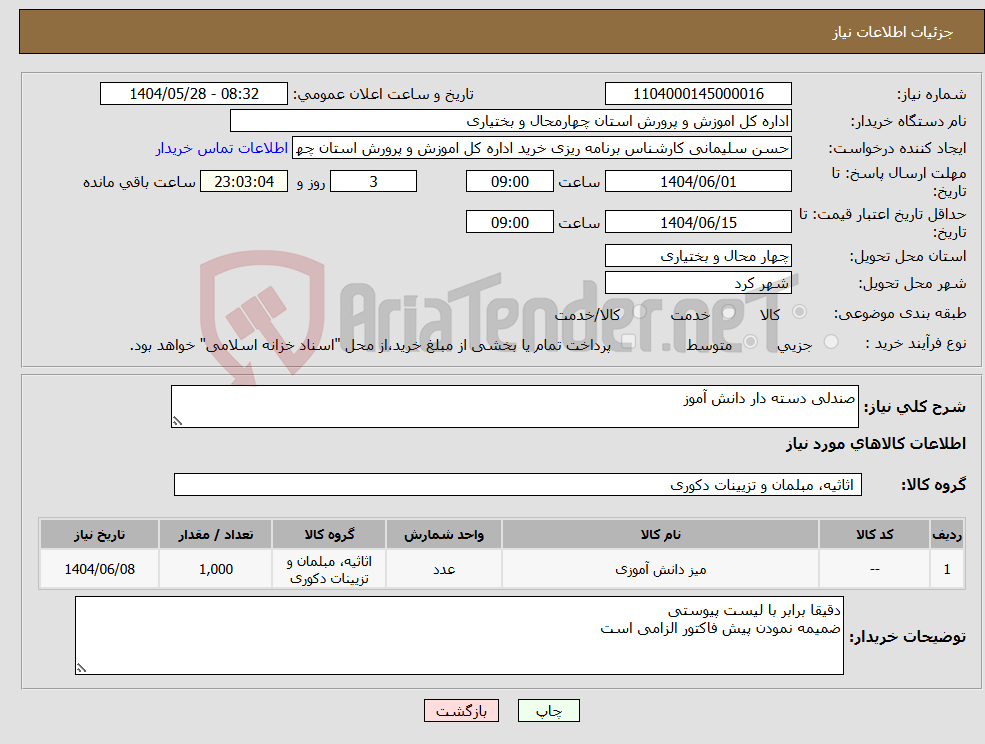Screen dimensions: 985x744
Task: Click need date cell 1404/06/08
Action: click(99, 569)
